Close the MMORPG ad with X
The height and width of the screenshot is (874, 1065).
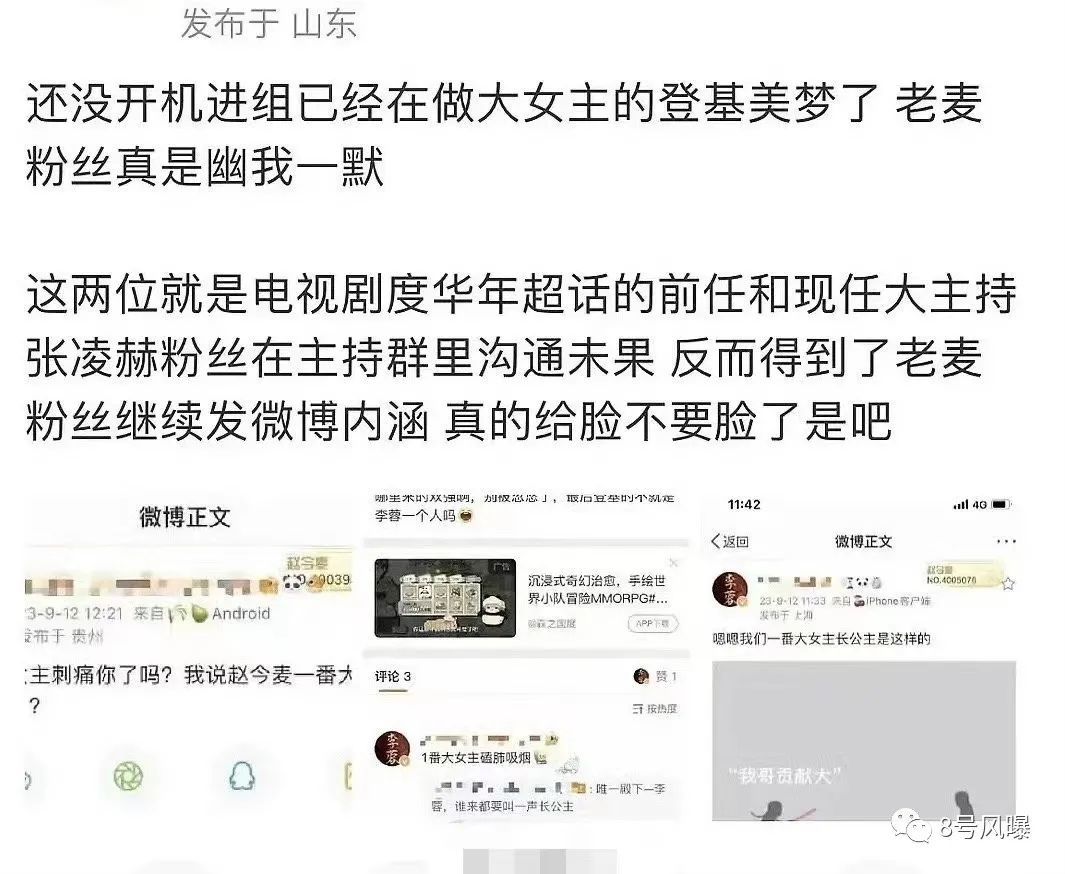click(673, 562)
